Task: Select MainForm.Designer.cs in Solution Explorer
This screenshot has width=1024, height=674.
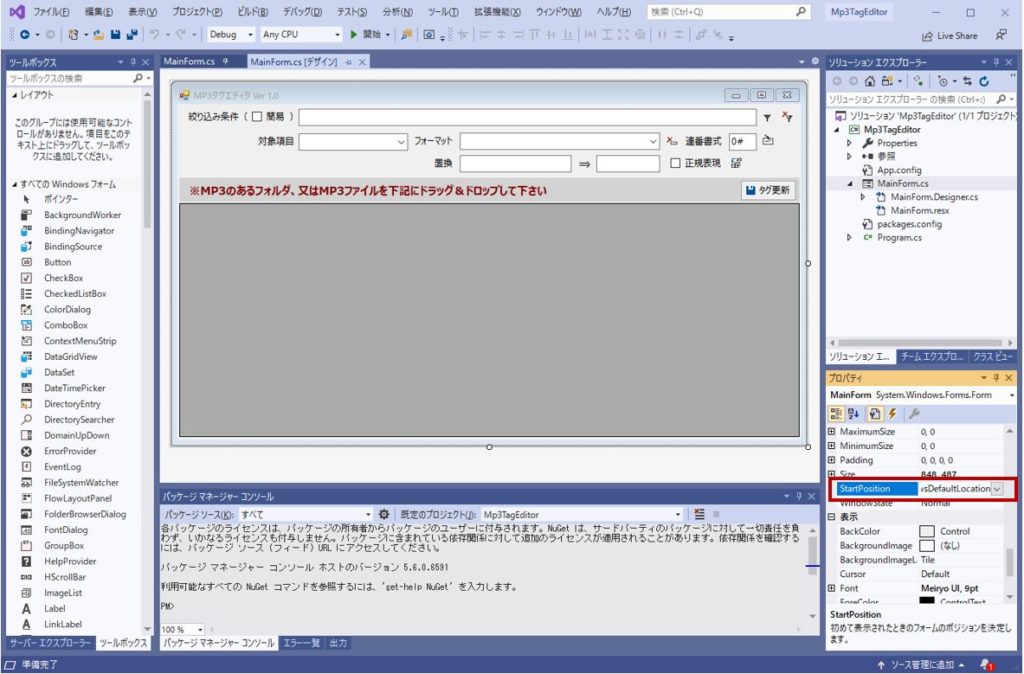Action: point(934,197)
